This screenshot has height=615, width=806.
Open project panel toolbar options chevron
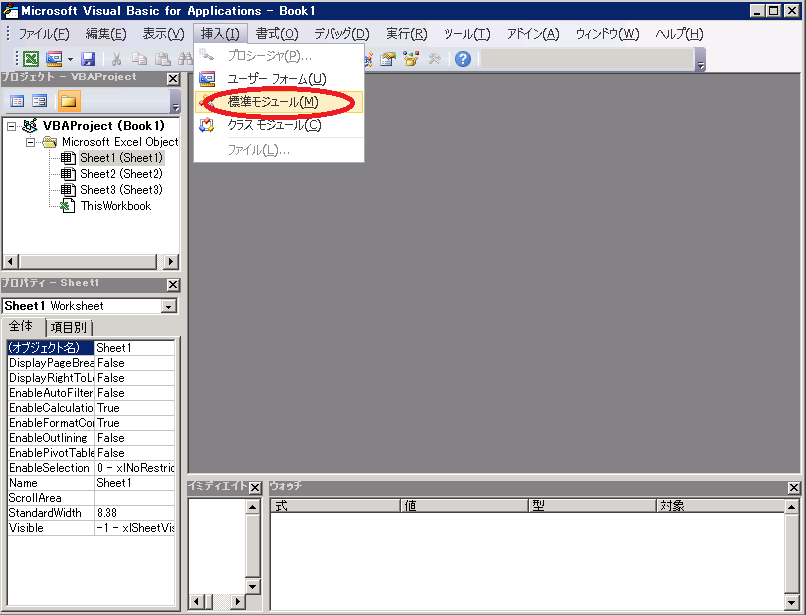coord(175,101)
